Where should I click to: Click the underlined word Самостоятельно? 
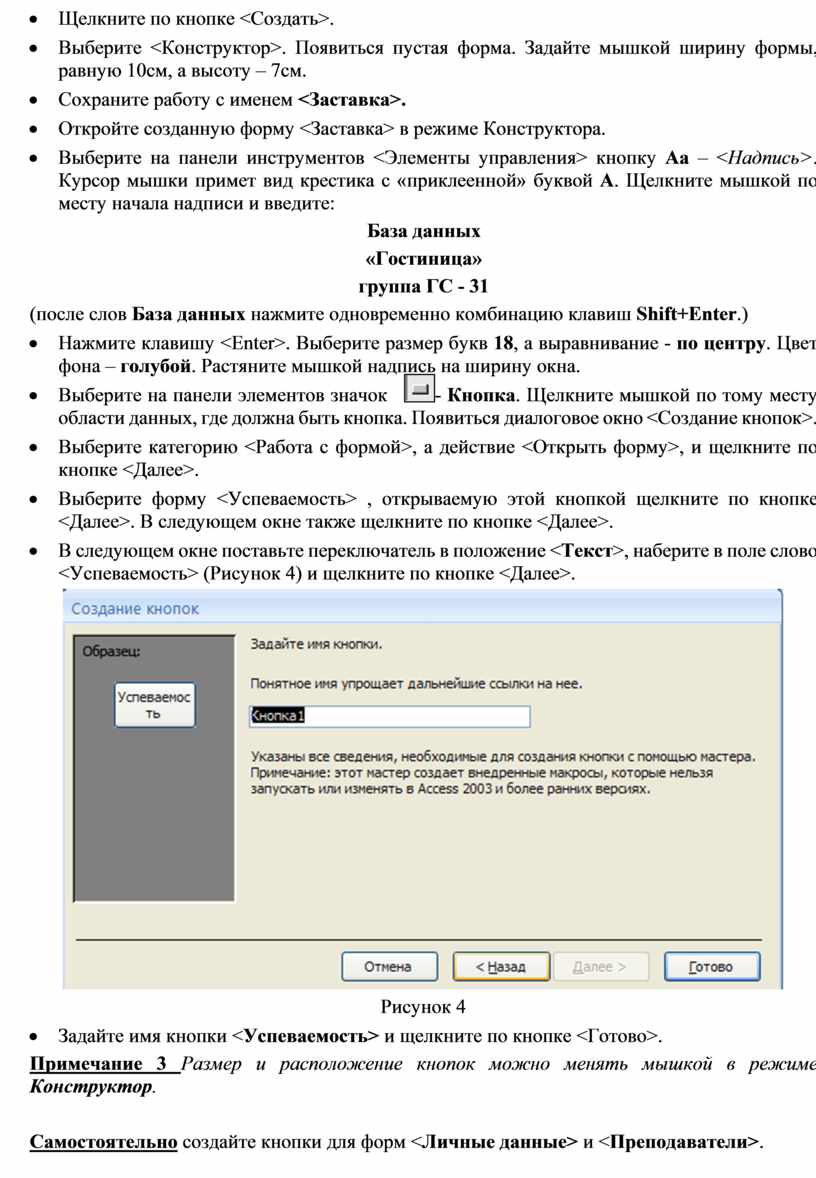104,1143
